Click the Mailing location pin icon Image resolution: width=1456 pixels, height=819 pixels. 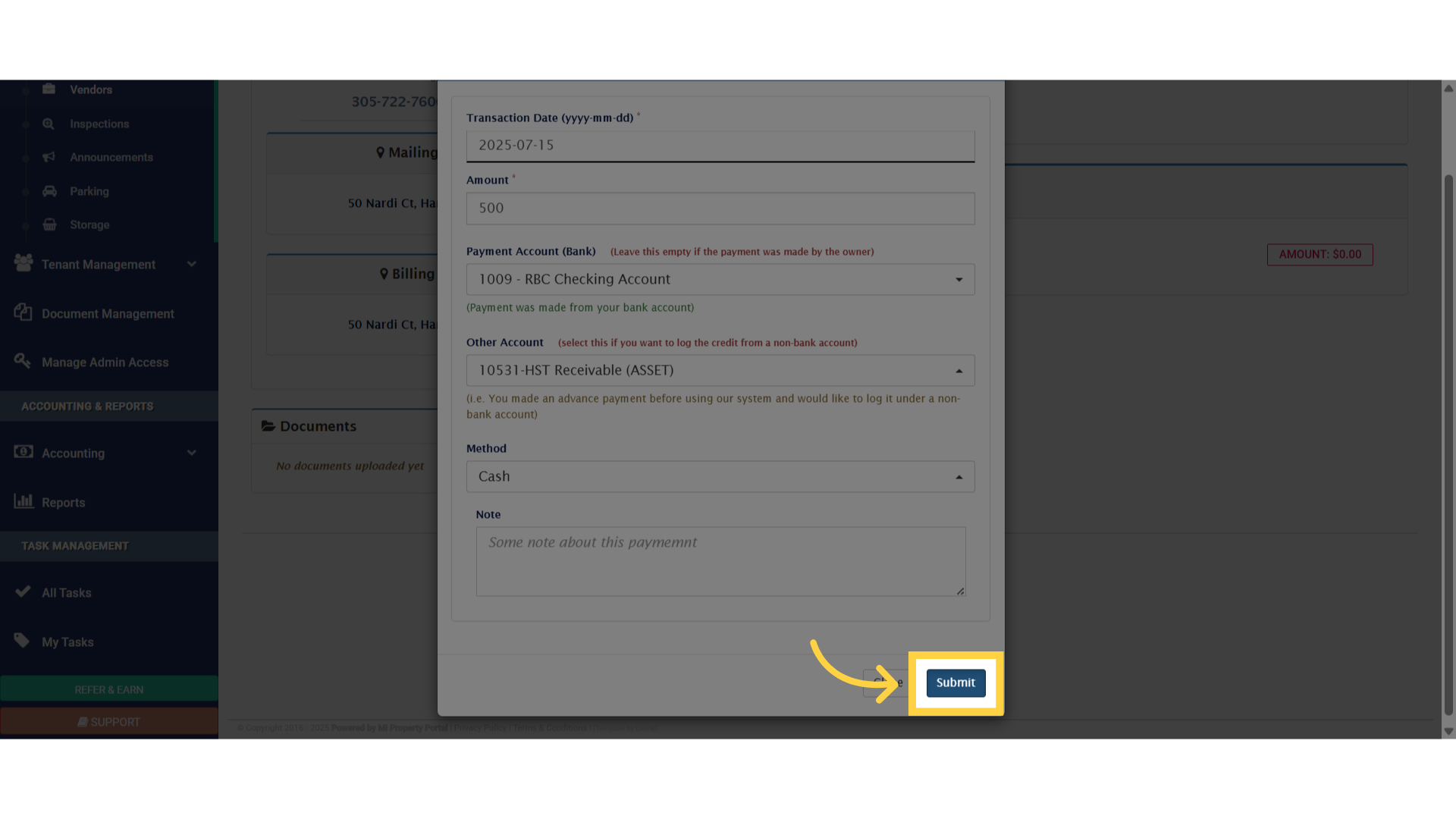point(381,152)
